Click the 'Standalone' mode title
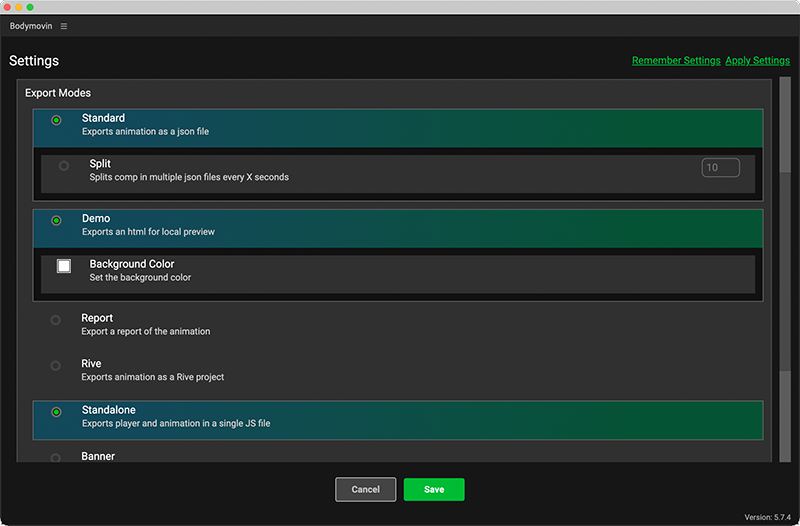The height and width of the screenshot is (526, 800). coord(109,410)
